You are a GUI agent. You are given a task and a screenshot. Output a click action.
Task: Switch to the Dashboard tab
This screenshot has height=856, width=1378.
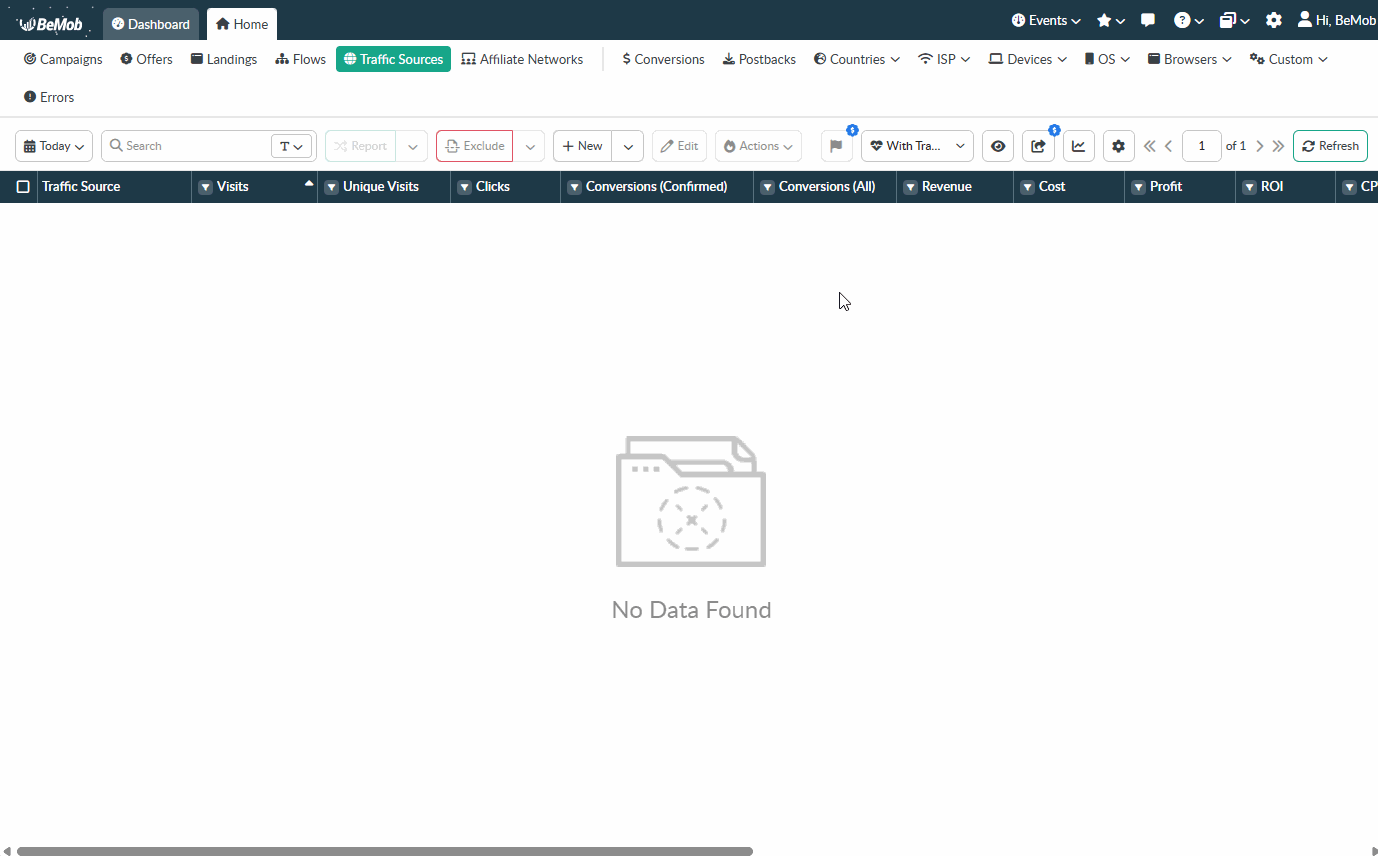151,23
